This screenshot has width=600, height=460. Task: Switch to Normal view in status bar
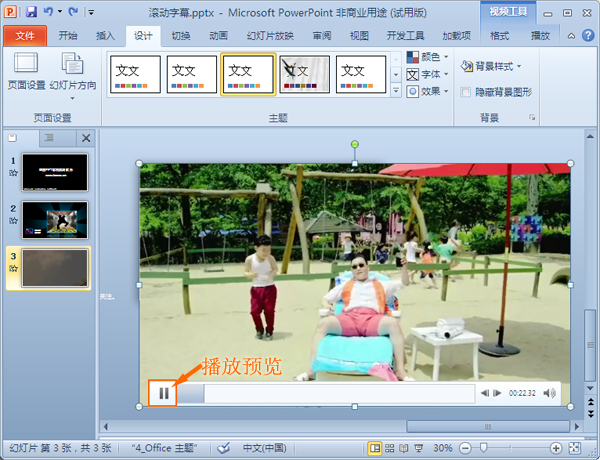(x=374, y=448)
